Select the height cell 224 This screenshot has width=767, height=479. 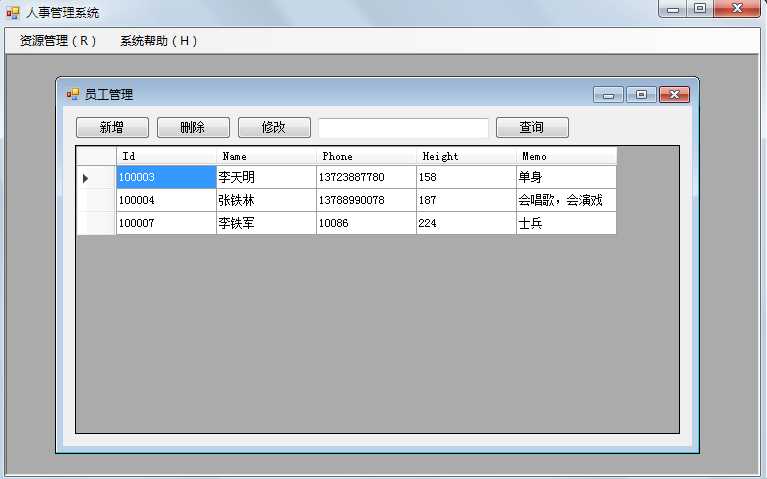point(466,223)
